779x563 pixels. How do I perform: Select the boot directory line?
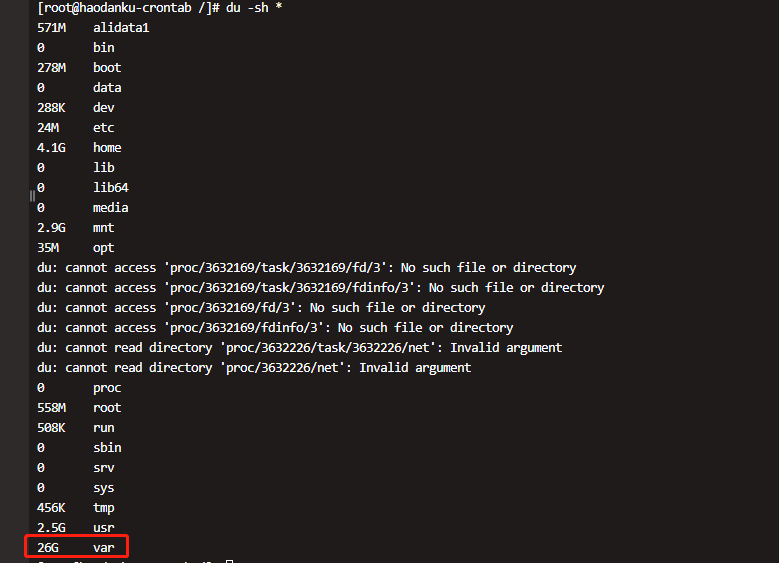coord(79,68)
